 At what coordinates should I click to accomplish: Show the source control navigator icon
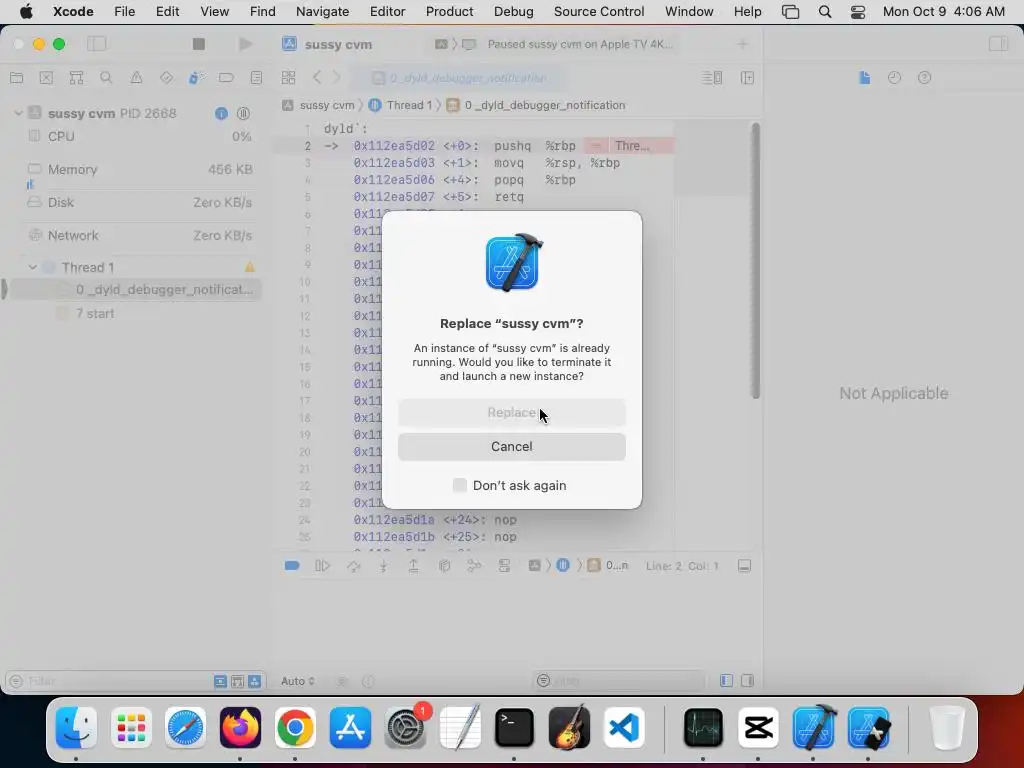[46, 78]
